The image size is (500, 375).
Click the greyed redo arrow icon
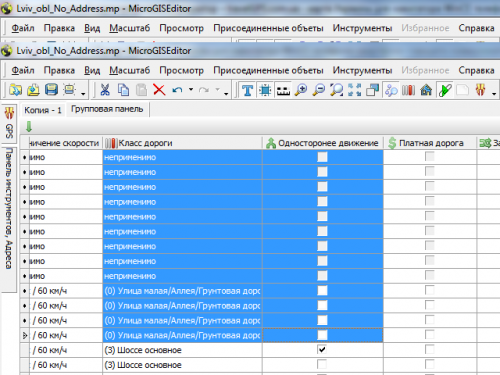coord(204,90)
